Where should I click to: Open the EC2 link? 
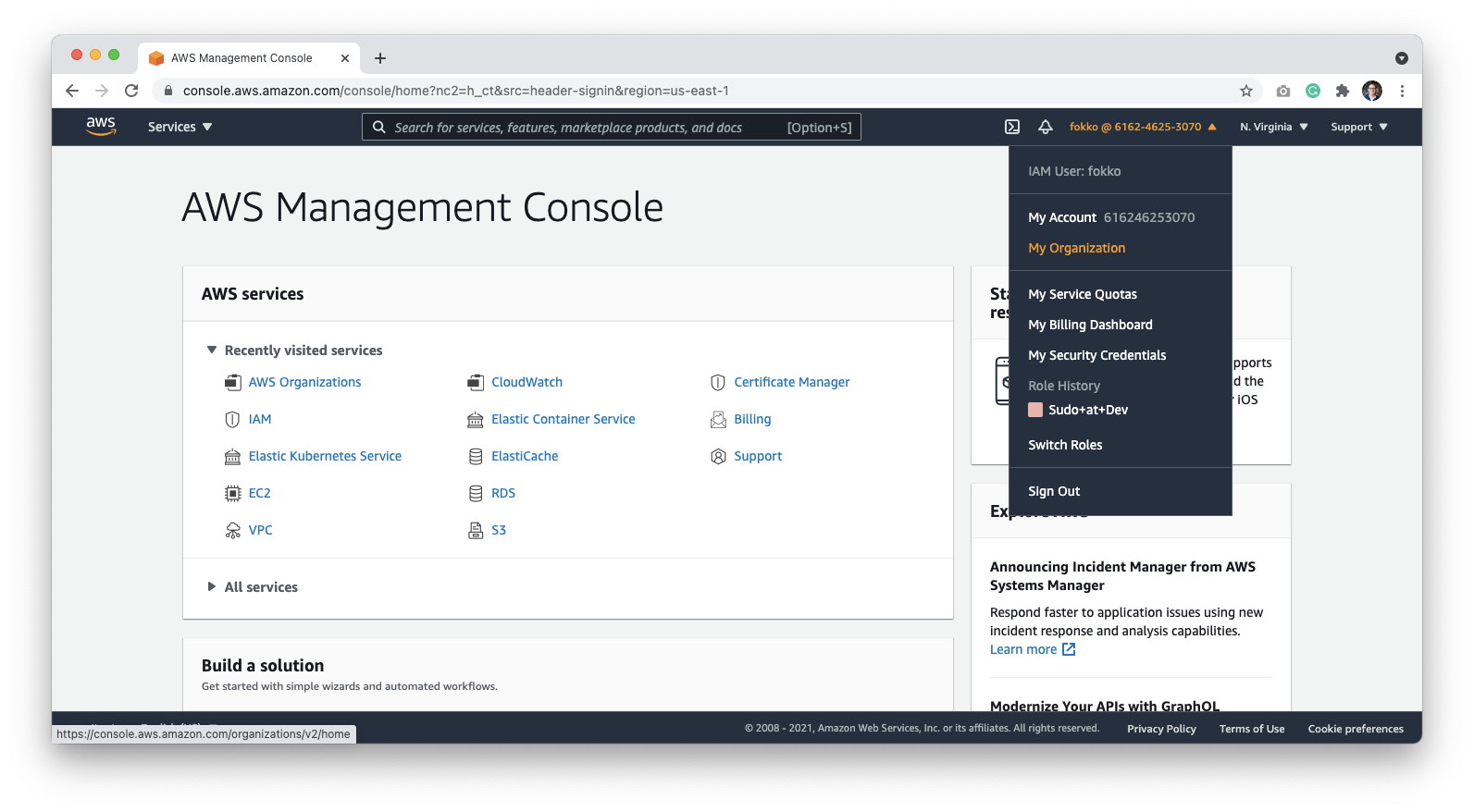(260, 493)
